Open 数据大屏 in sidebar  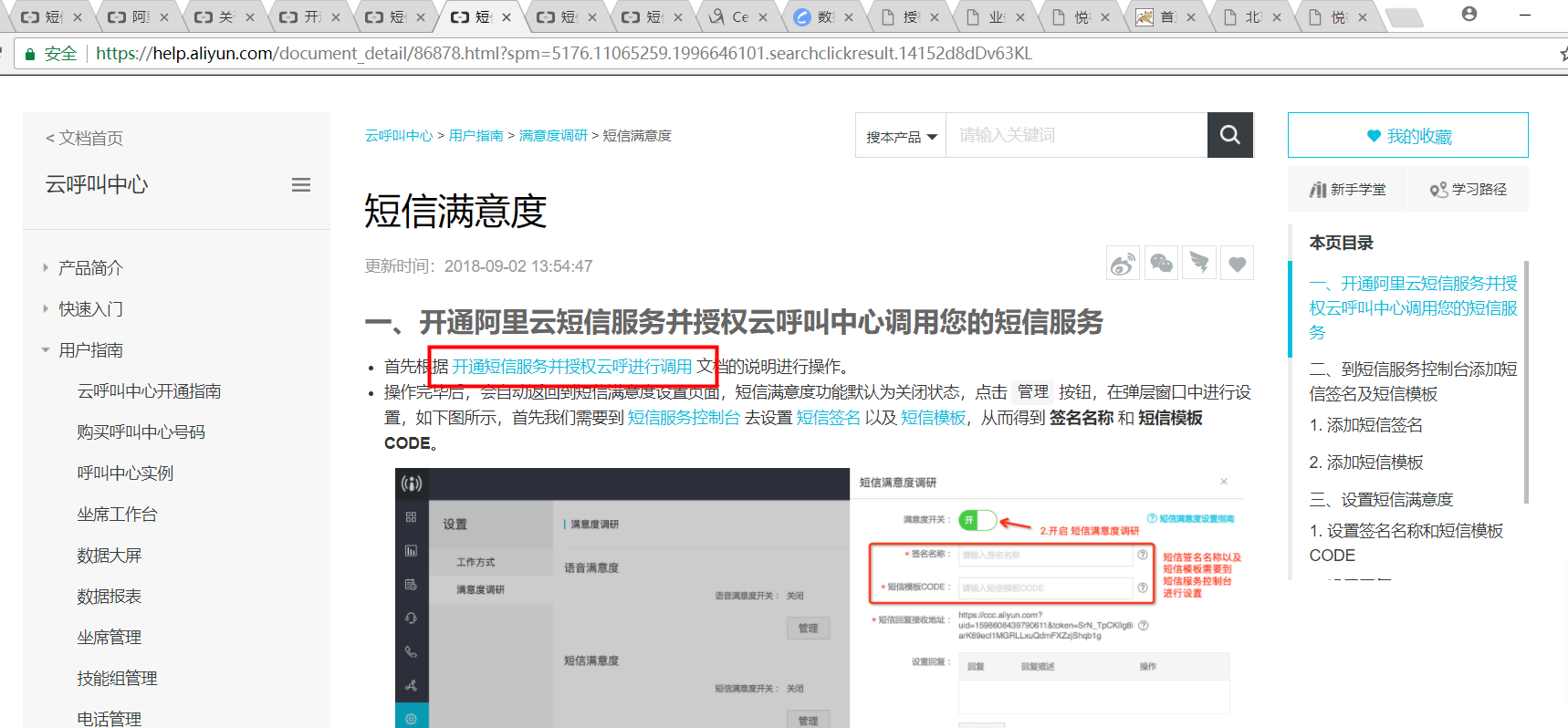click(x=109, y=555)
